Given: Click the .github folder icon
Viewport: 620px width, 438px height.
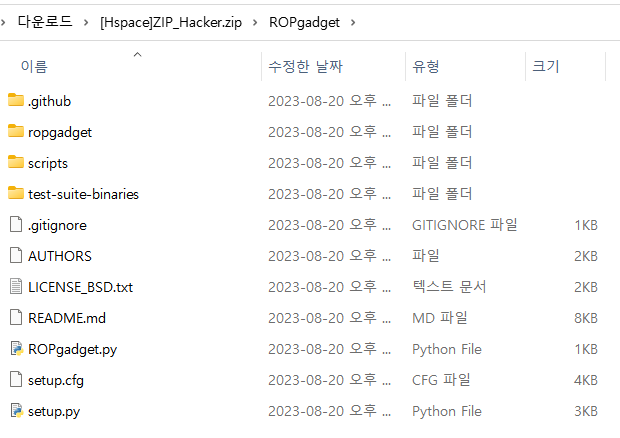Looking at the screenshot, I should (16, 100).
